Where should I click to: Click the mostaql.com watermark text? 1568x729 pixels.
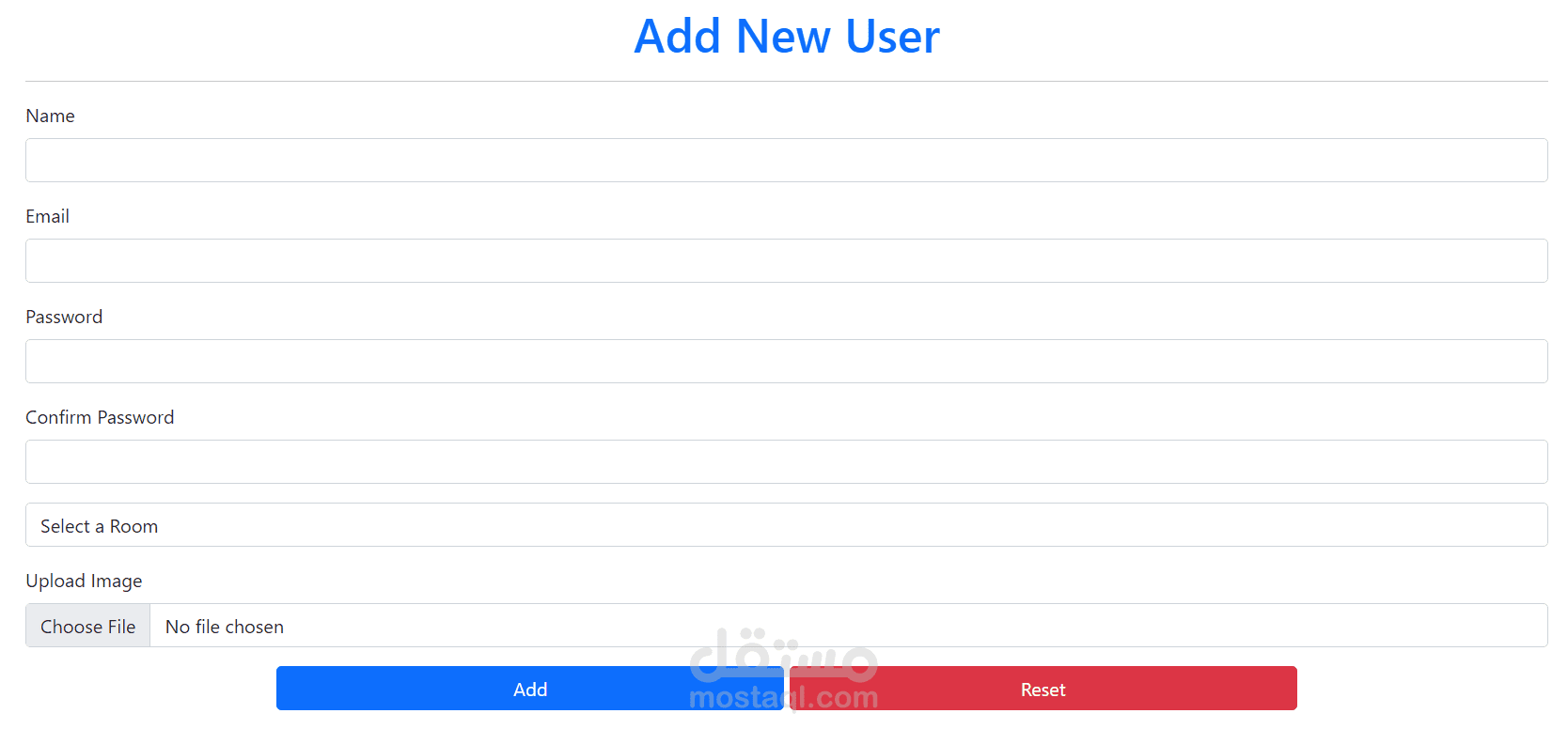coord(783,698)
